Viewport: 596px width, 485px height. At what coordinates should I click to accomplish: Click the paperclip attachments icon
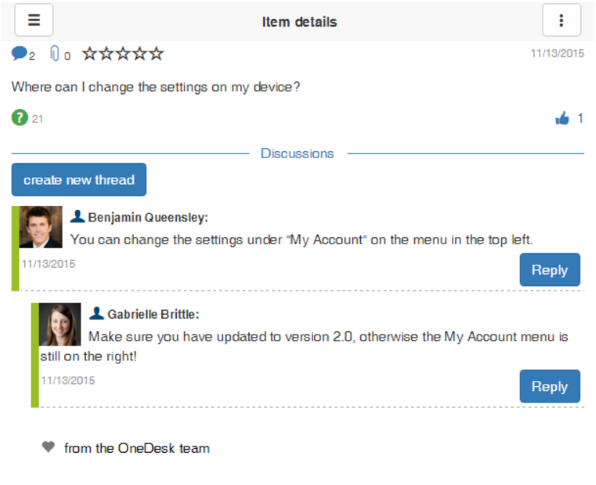coord(55,53)
